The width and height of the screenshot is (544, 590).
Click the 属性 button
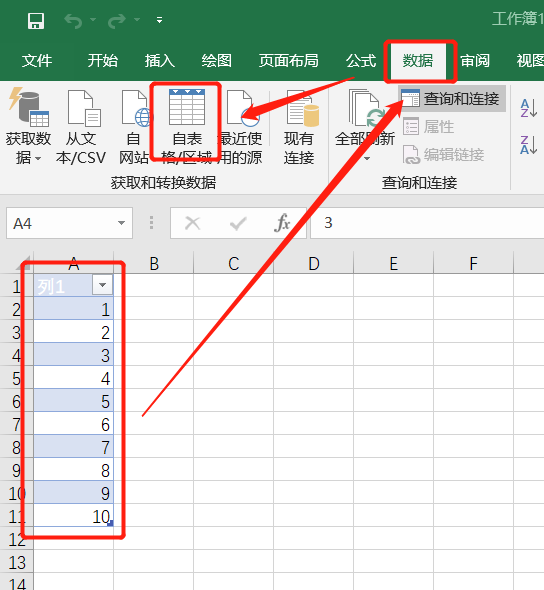point(429,127)
